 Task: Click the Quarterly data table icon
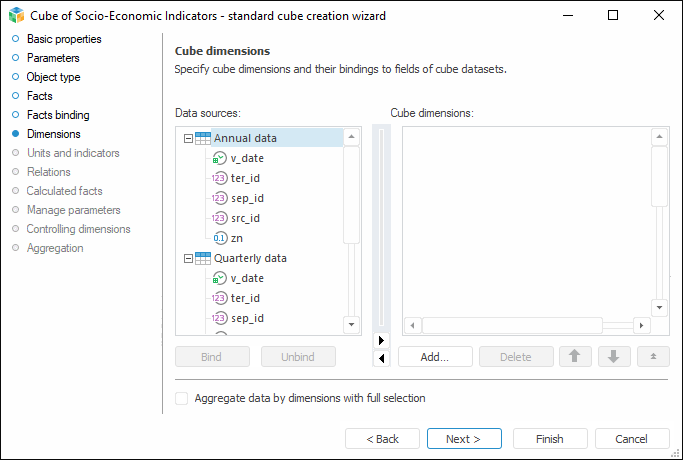tap(202, 258)
